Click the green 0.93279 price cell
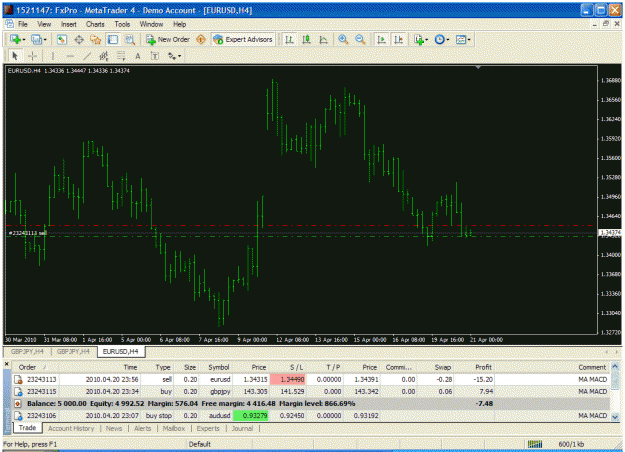This screenshot has width=625, height=452. pos(250,416)
